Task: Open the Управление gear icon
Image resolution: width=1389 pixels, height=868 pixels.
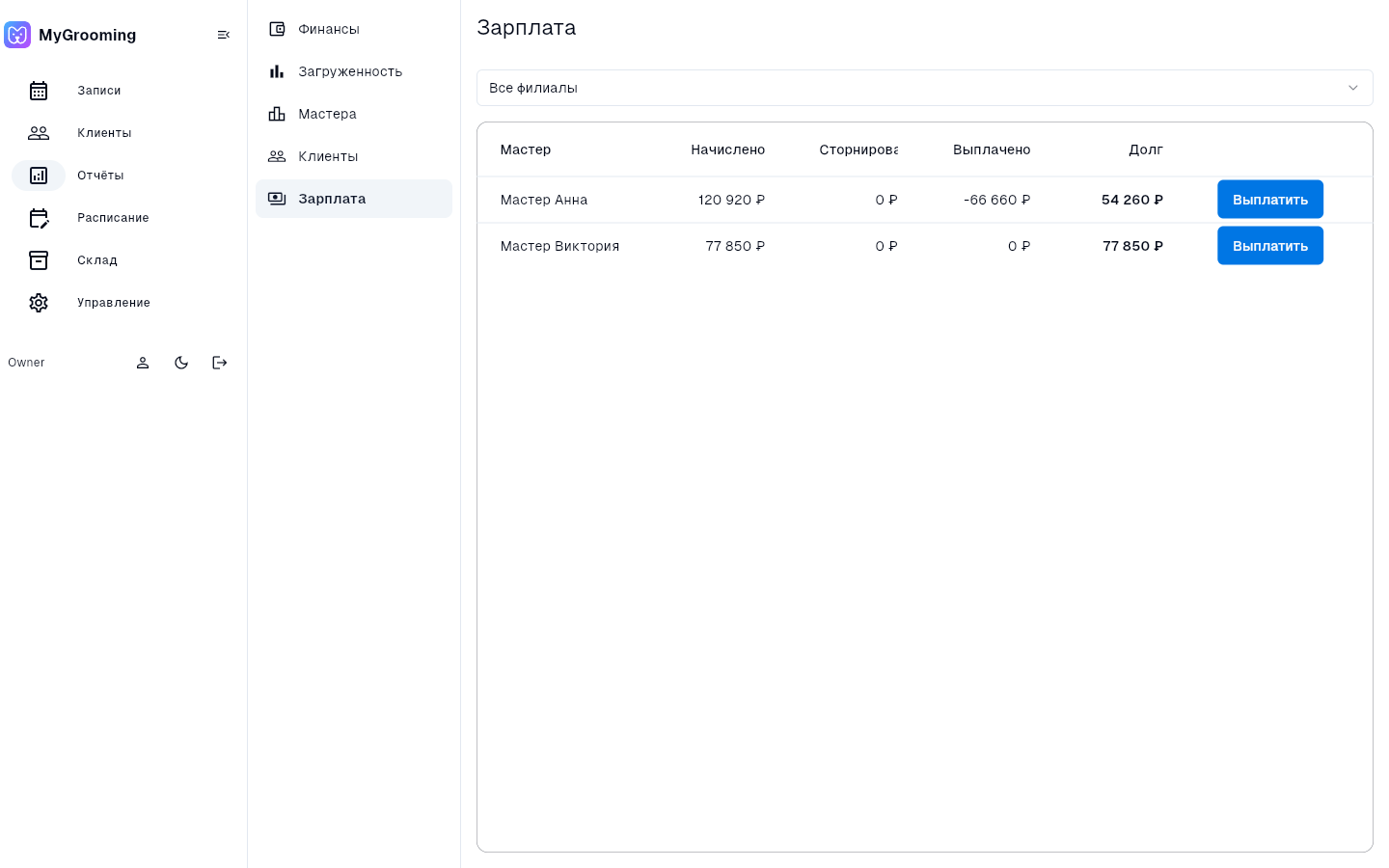Action: 39,303
